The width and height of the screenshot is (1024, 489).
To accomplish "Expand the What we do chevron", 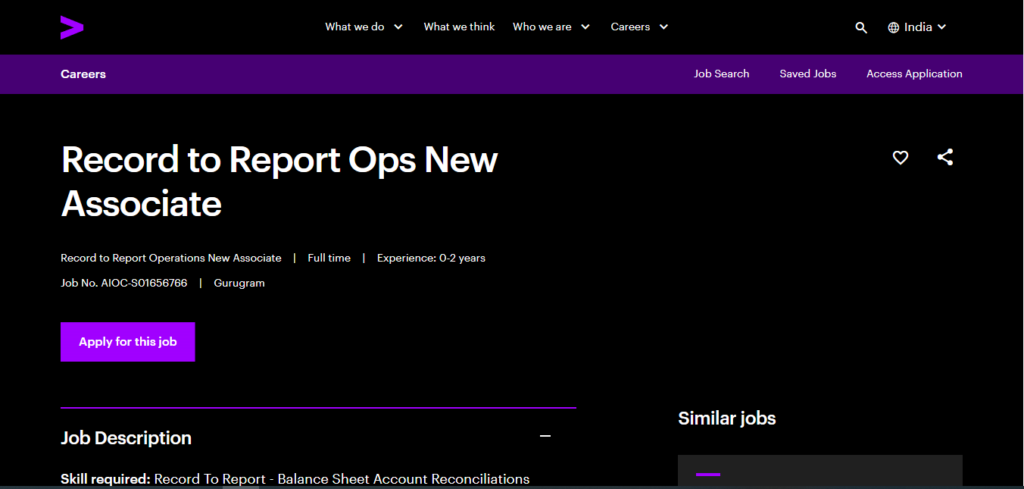I will coord(398,27).
